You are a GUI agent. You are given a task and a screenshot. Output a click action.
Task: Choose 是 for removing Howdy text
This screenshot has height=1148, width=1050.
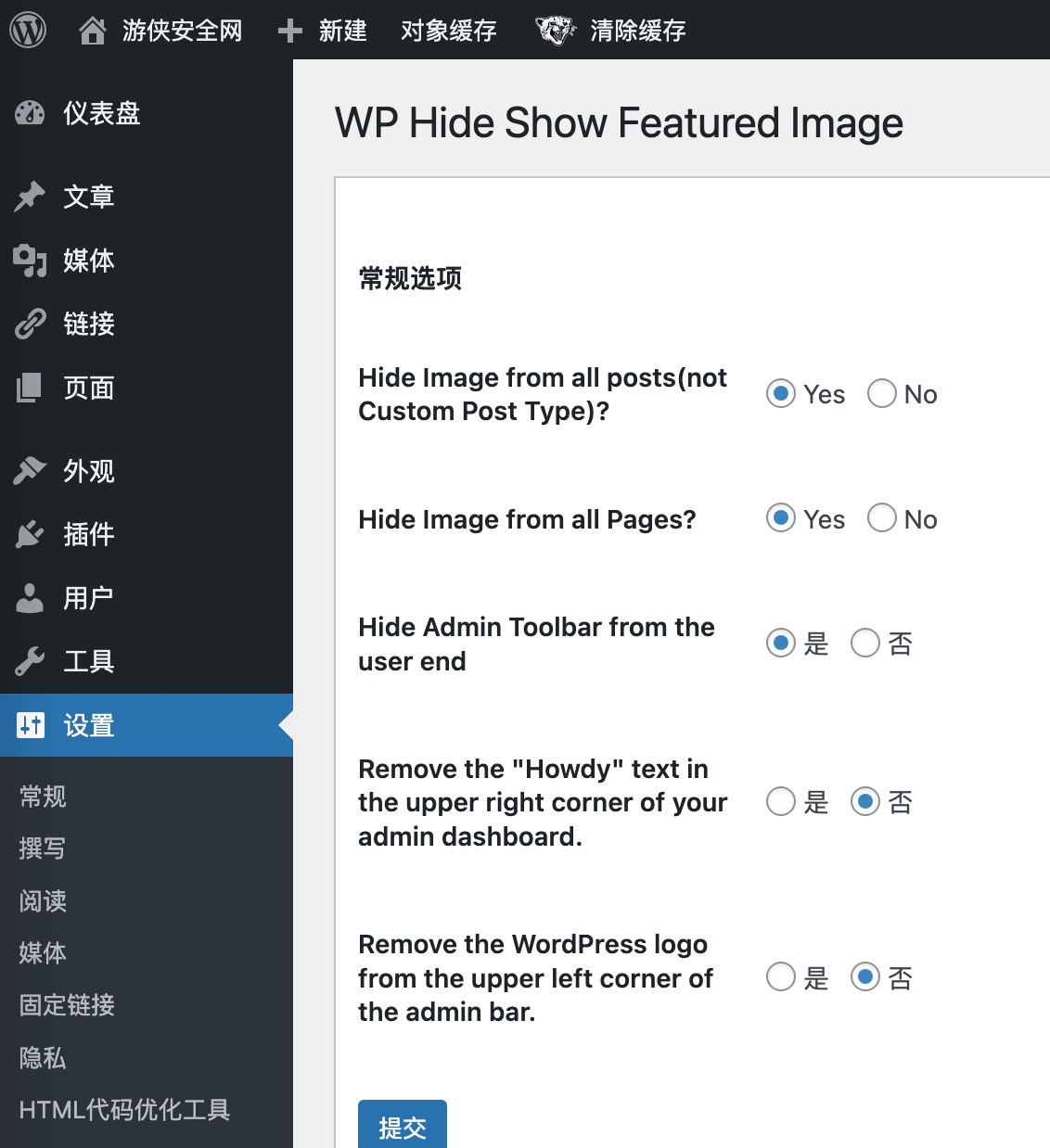781,802
